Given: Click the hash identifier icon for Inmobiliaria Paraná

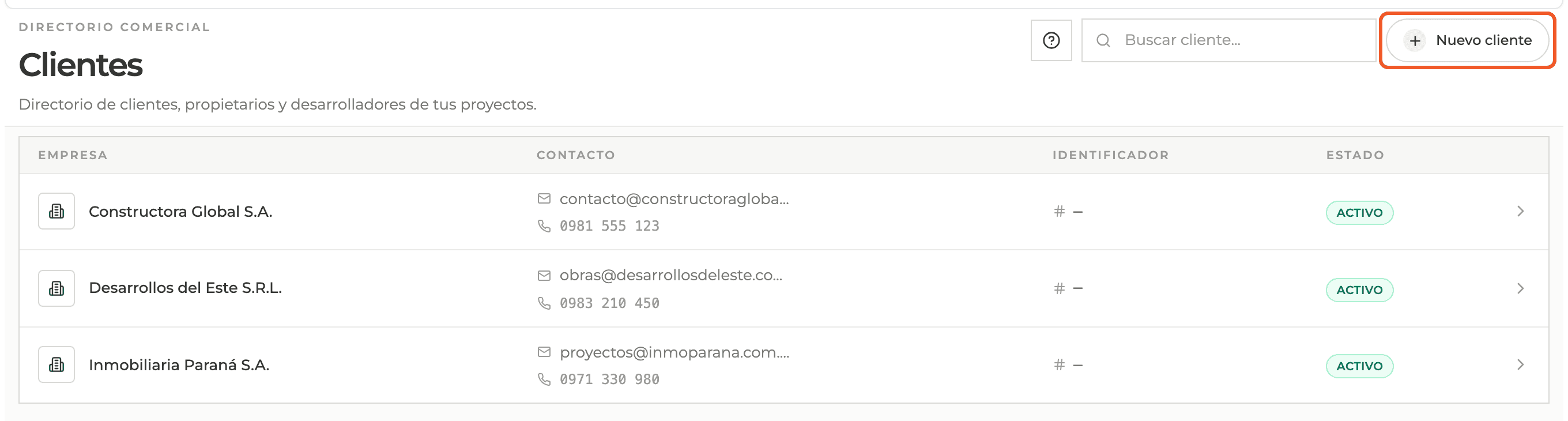Looking at the screenshot, I should pyautogui.click(x=1060, y=365).
